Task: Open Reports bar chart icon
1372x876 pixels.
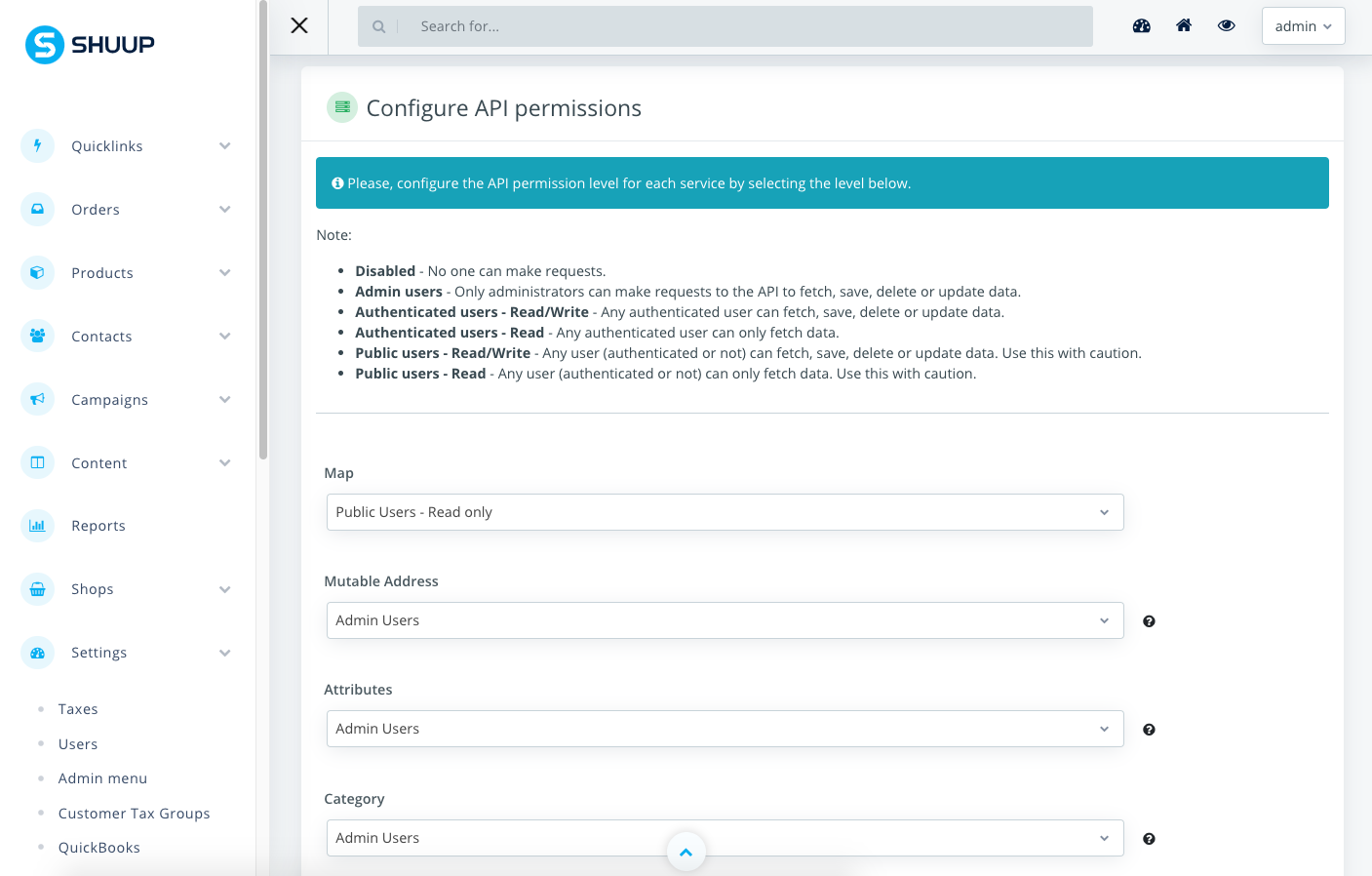Action: pos(37,526)
